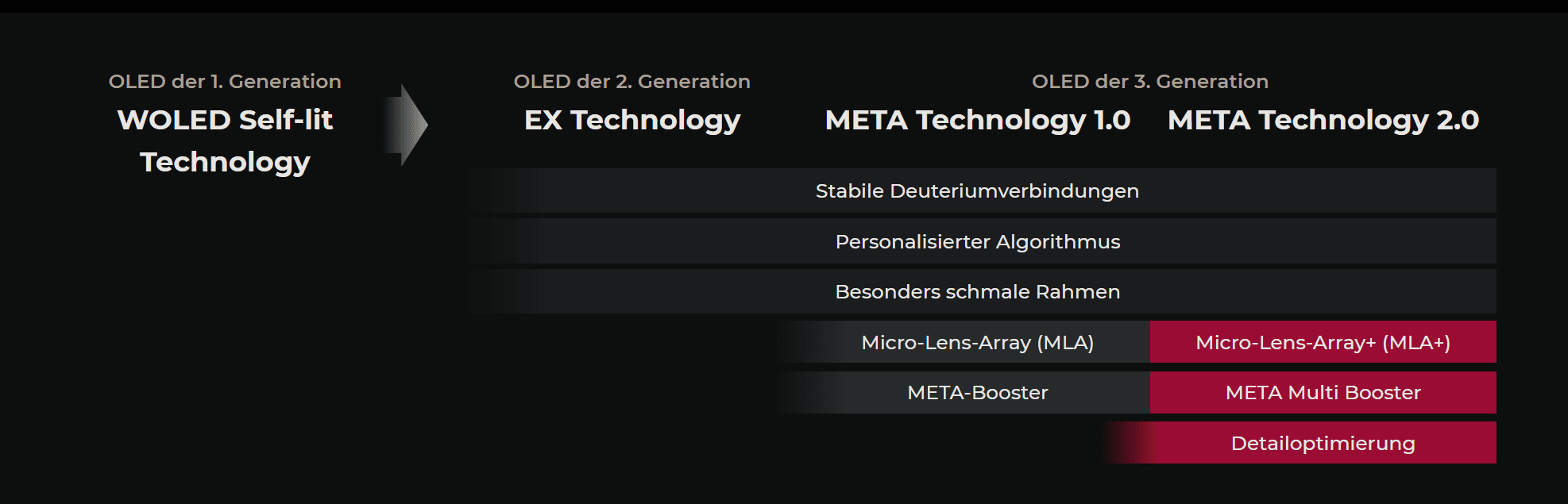
Task: Click the word Technology under WOLED Self-lit
Action: click(x=225, y=162)
